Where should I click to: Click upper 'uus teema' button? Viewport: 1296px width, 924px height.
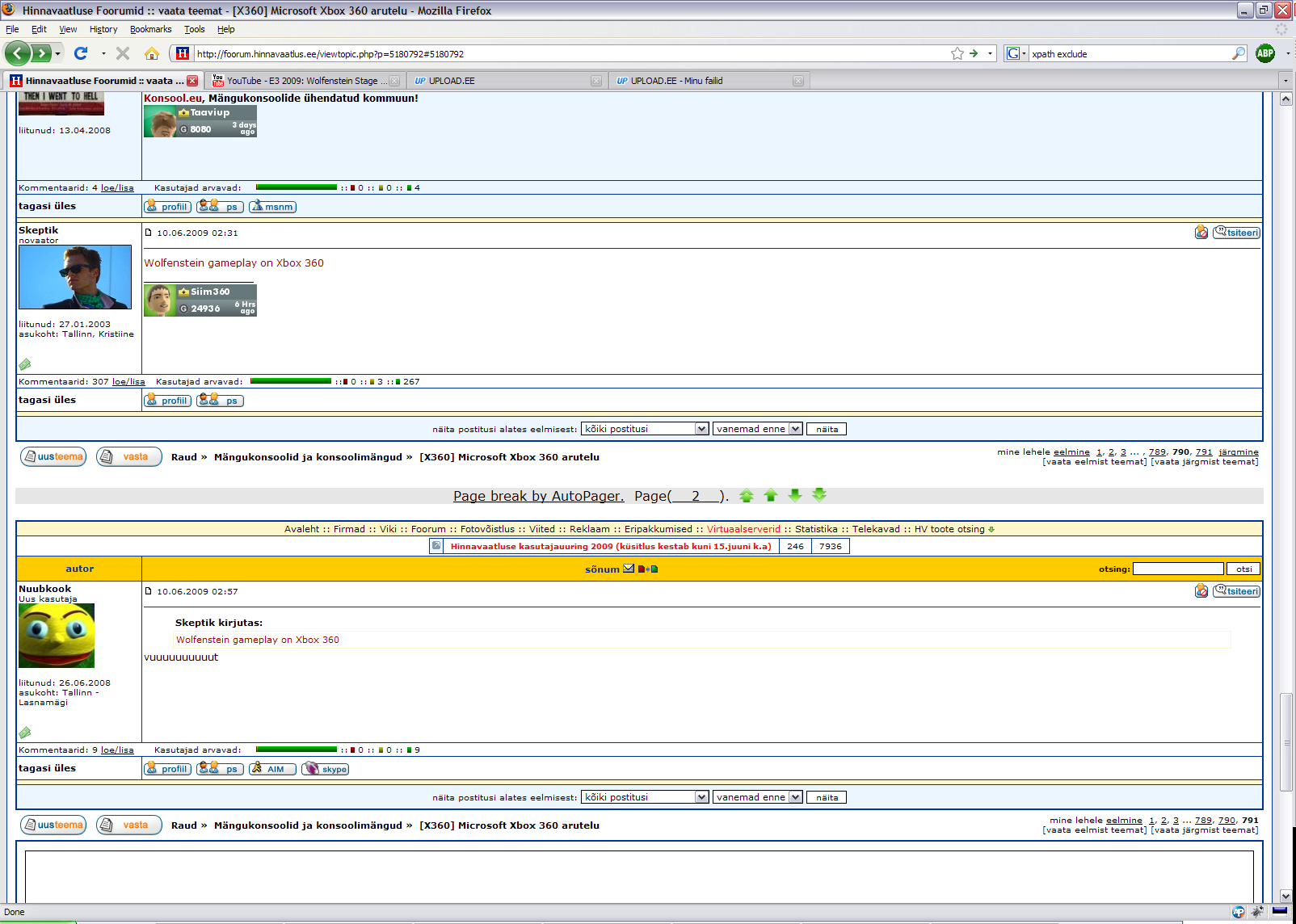coord(53,457)
